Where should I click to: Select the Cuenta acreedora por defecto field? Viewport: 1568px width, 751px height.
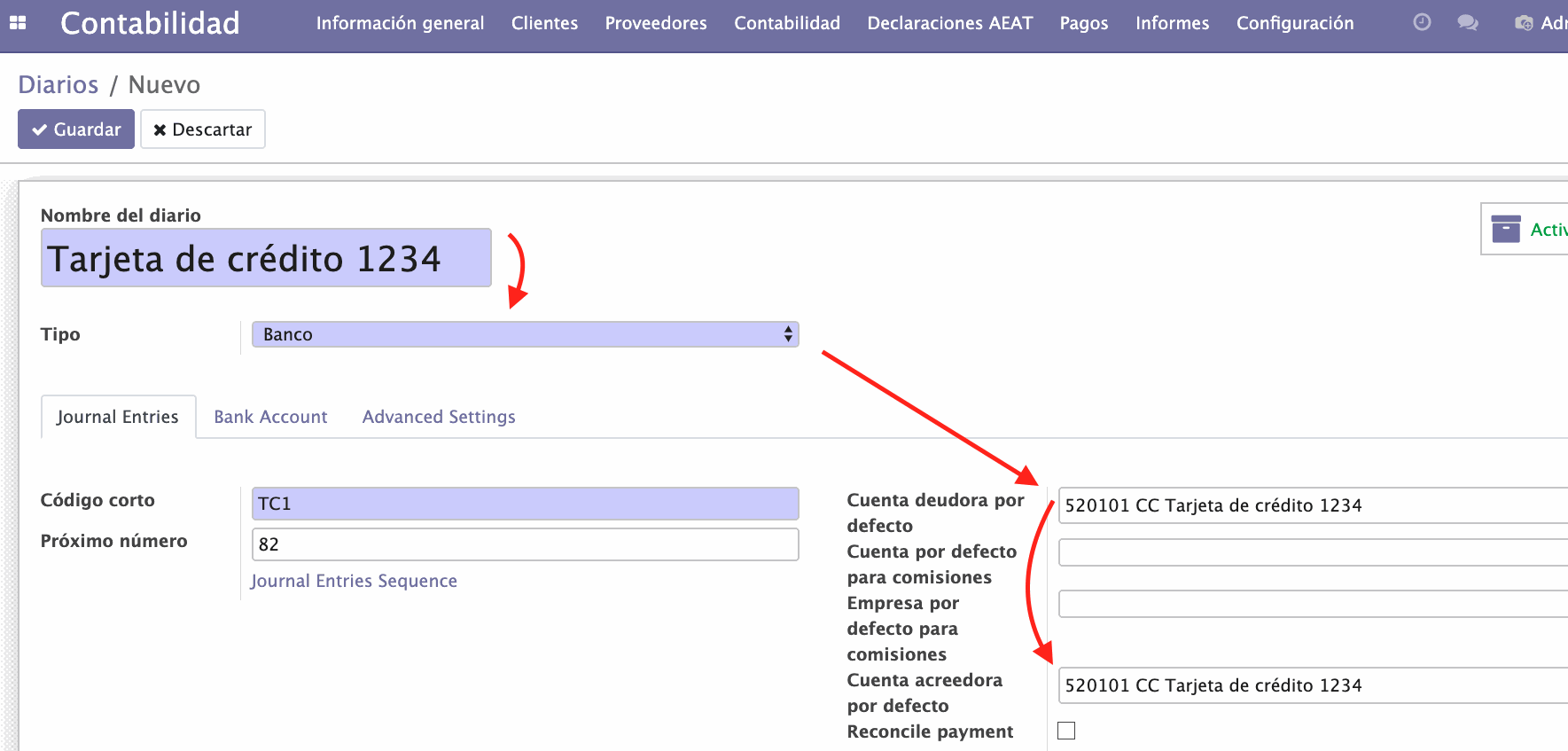pyautogui.click(x=1313, y=685)
